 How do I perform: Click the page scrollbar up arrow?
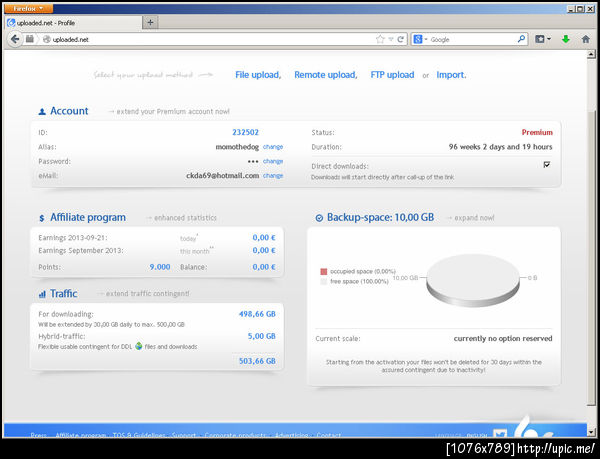click(x=591, y=54)
